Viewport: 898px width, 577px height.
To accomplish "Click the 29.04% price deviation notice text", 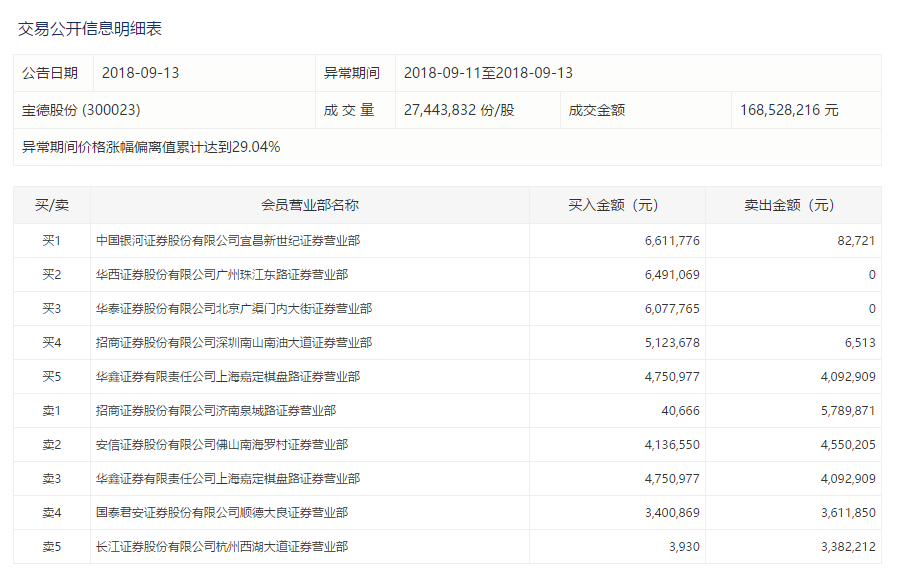I will pos(151,147).
